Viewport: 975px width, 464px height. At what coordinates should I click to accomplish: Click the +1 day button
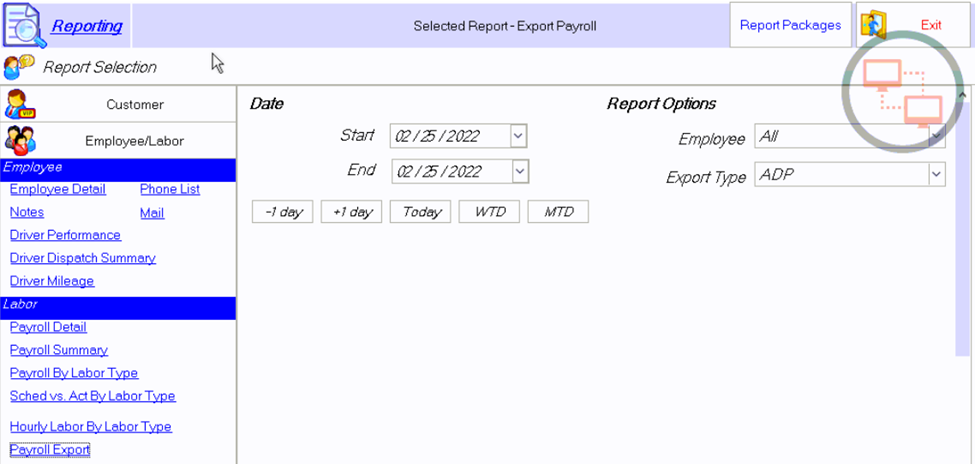351,211
